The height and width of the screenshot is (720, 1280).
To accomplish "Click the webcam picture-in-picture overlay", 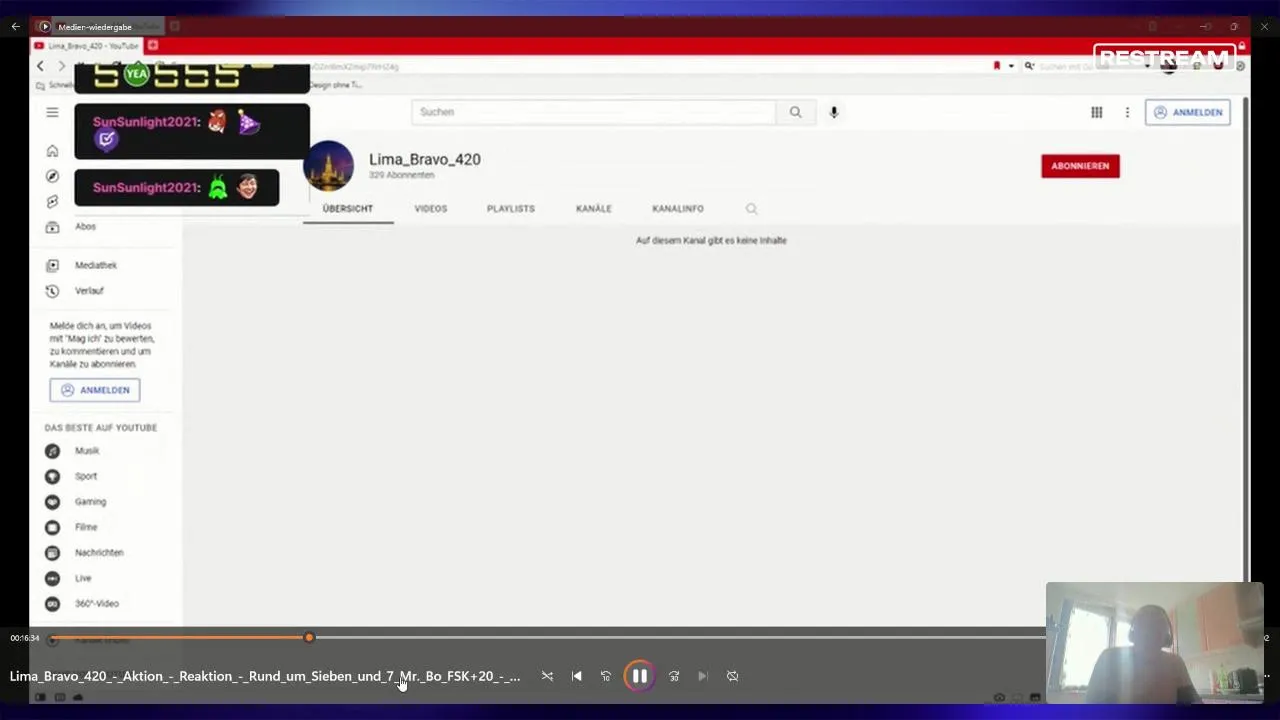I will (x=1154, y=643).
